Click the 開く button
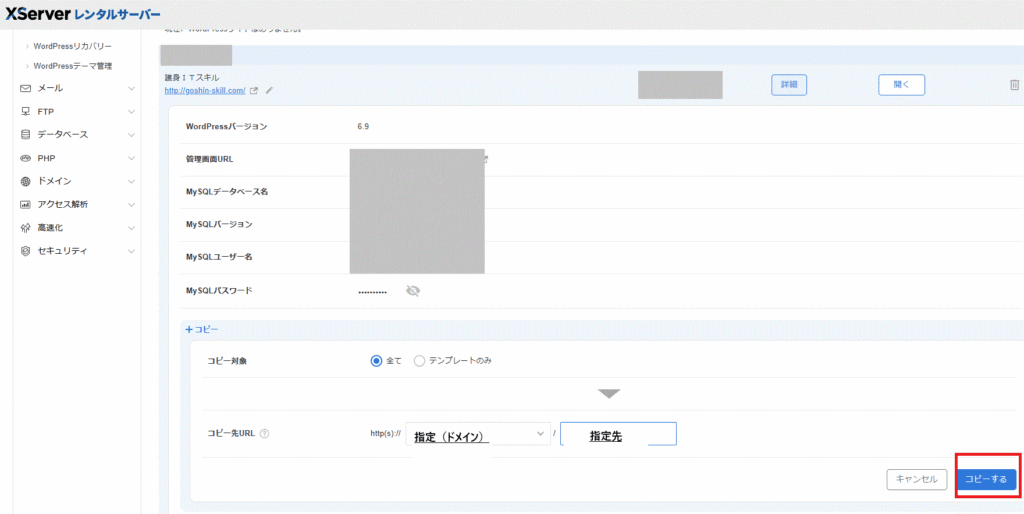 [x=901, y=85]
